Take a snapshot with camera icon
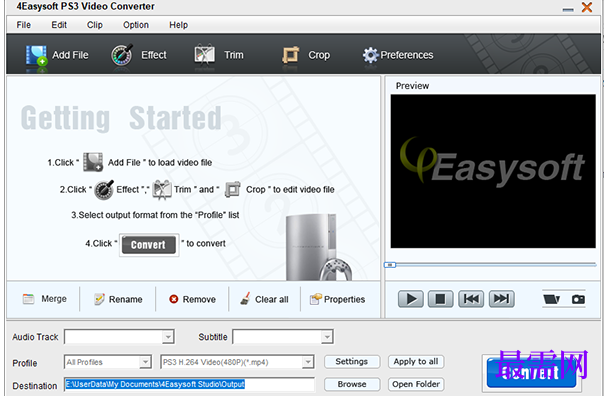Image resolution: width=607 pixels, height=396 pixels. click(578, 299)
